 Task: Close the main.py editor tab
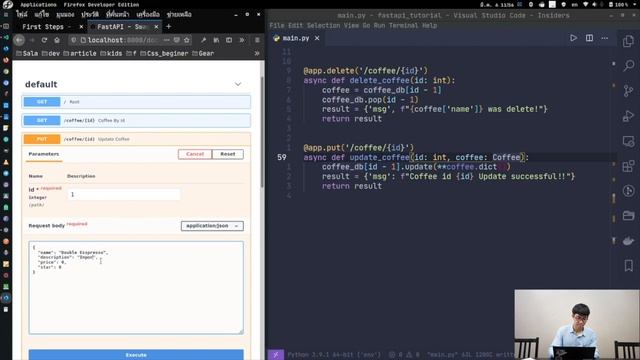click(317, 38)
